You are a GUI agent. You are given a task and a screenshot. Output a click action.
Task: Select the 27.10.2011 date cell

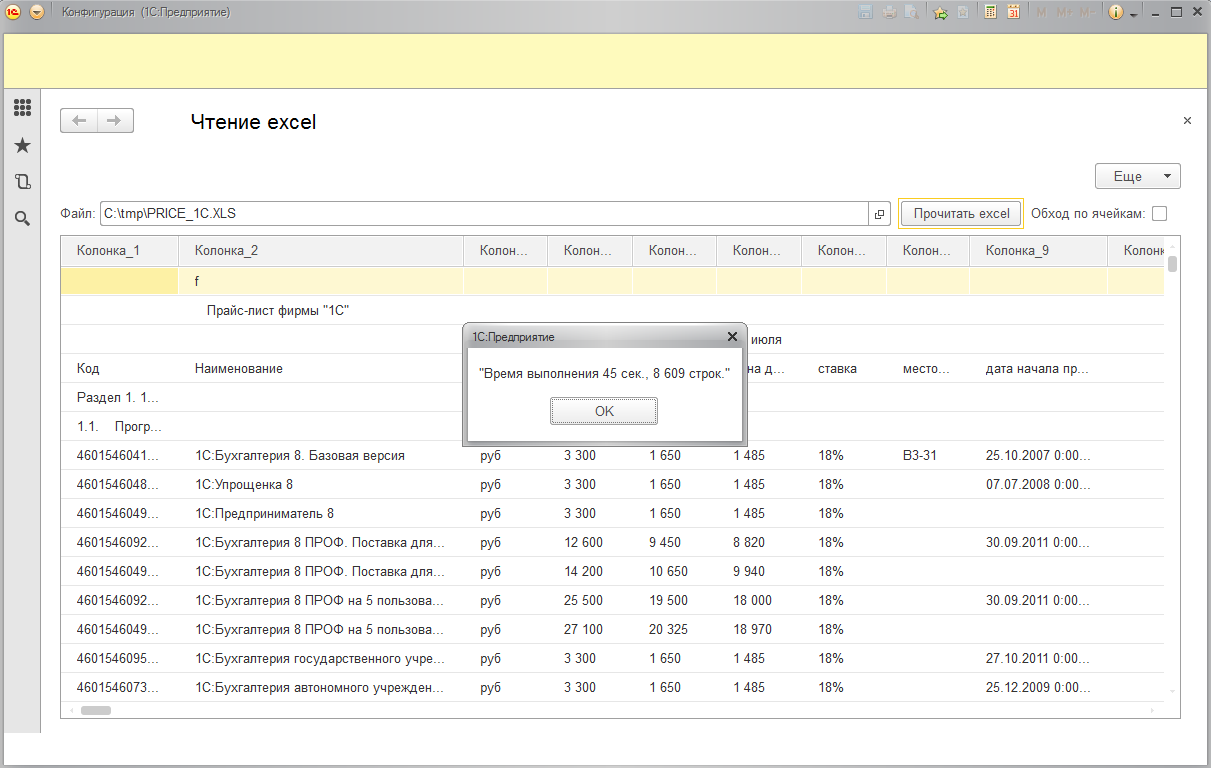(x=1038, y=658)
